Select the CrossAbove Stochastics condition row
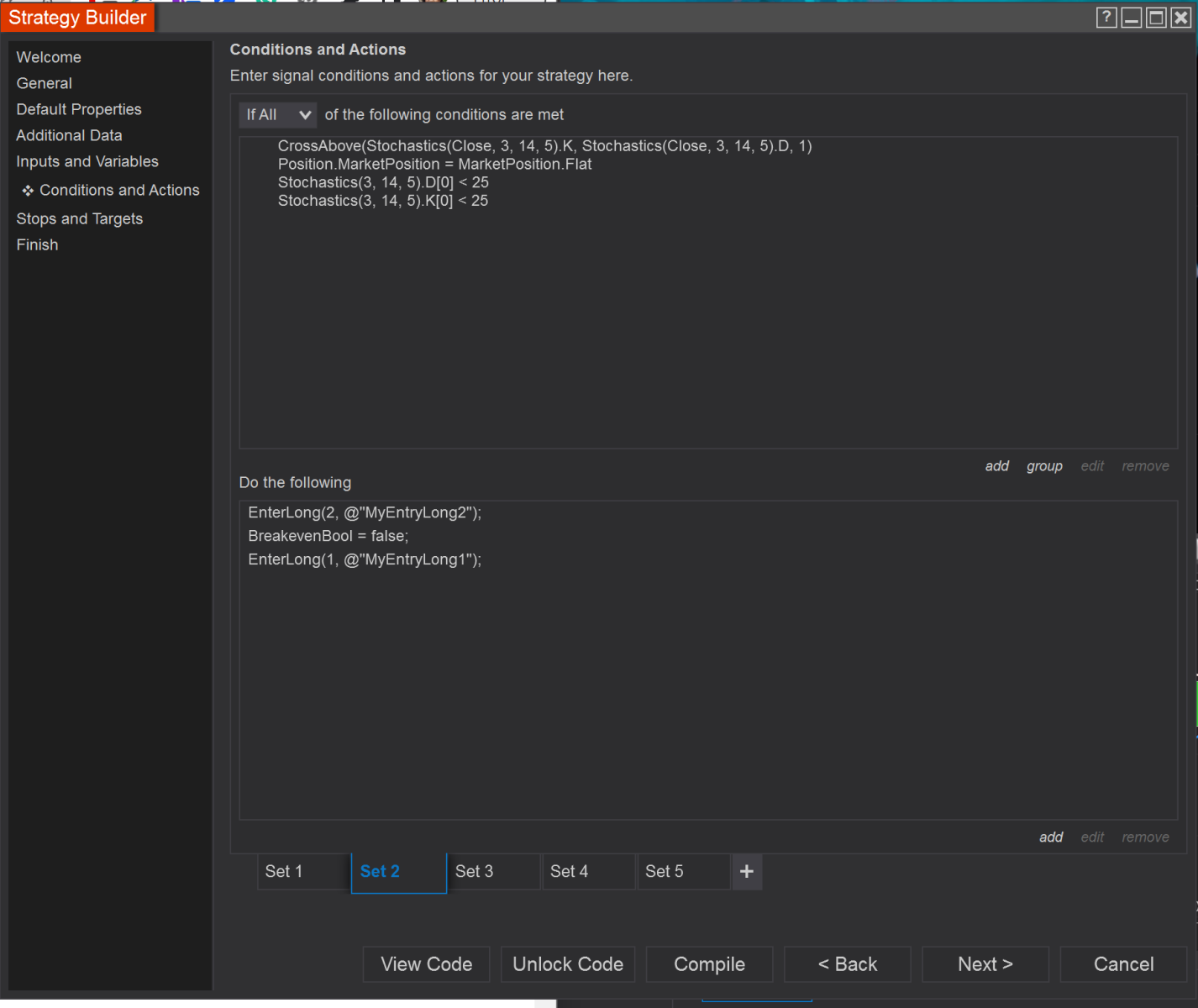 [545, 146]
